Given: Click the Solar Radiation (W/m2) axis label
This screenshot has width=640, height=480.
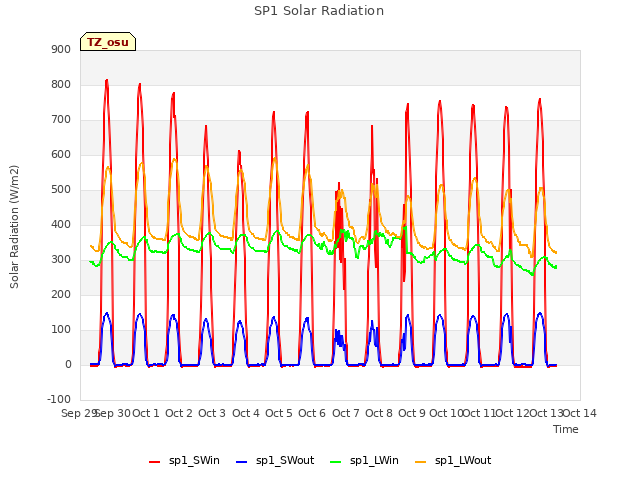Looking at the screenshot, I should (14, 227).
